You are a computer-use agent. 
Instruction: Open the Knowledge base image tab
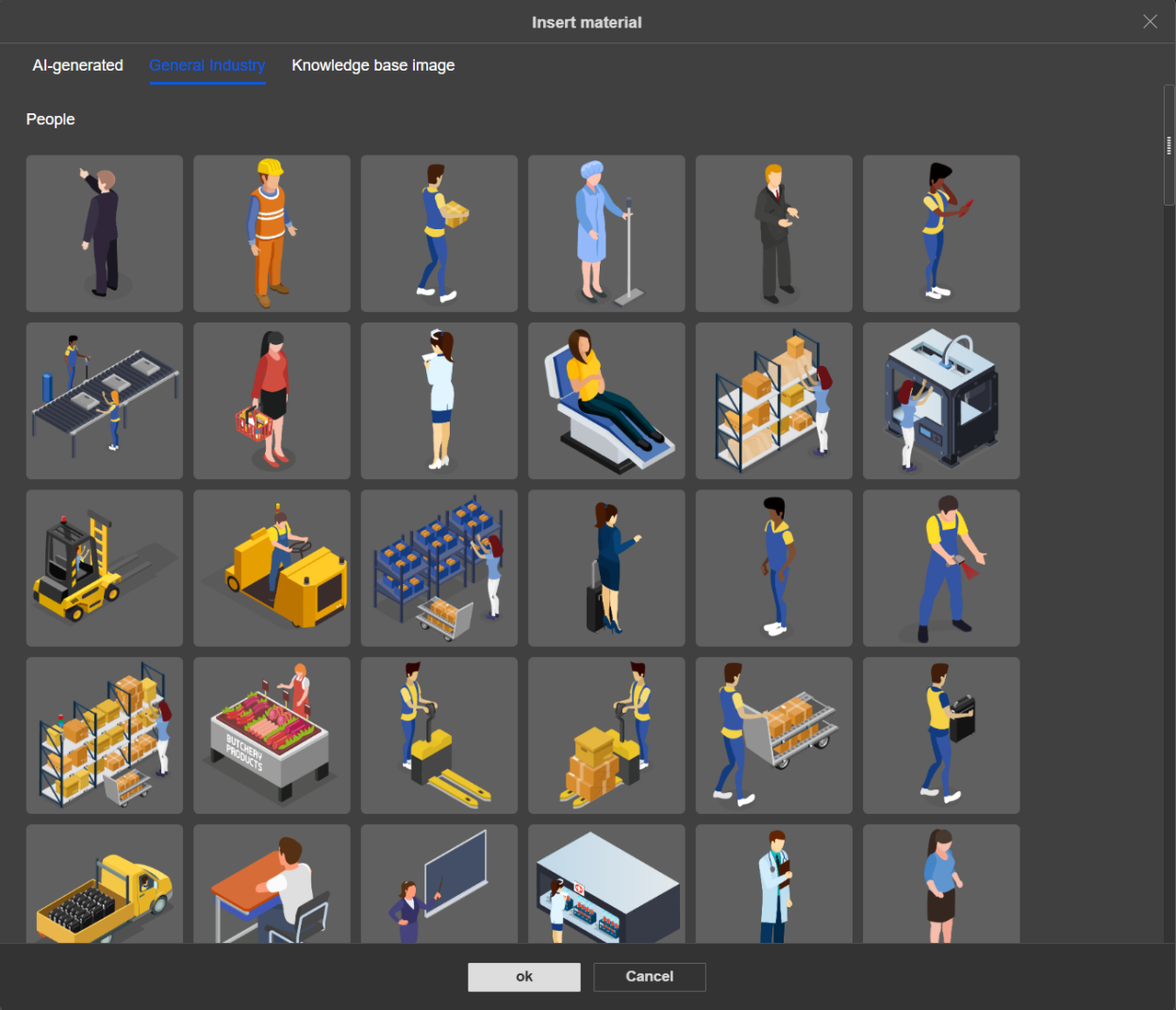[373, 65]
